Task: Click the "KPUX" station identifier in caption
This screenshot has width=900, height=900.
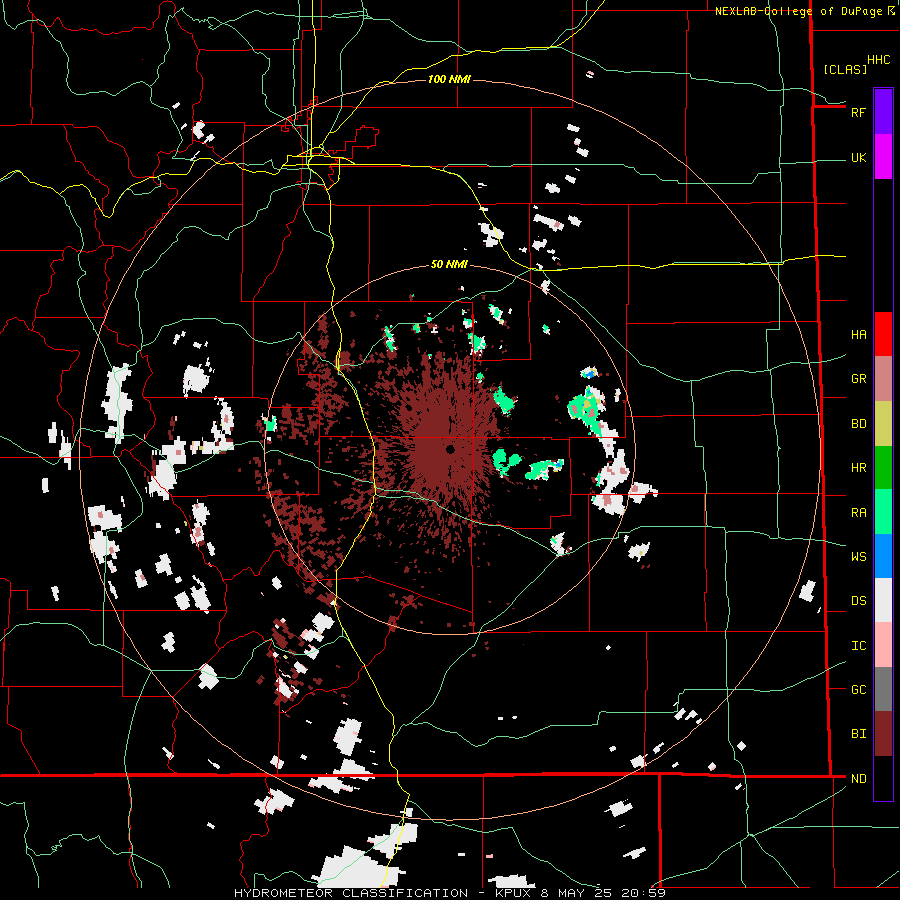Action: [x=514, y=893]
